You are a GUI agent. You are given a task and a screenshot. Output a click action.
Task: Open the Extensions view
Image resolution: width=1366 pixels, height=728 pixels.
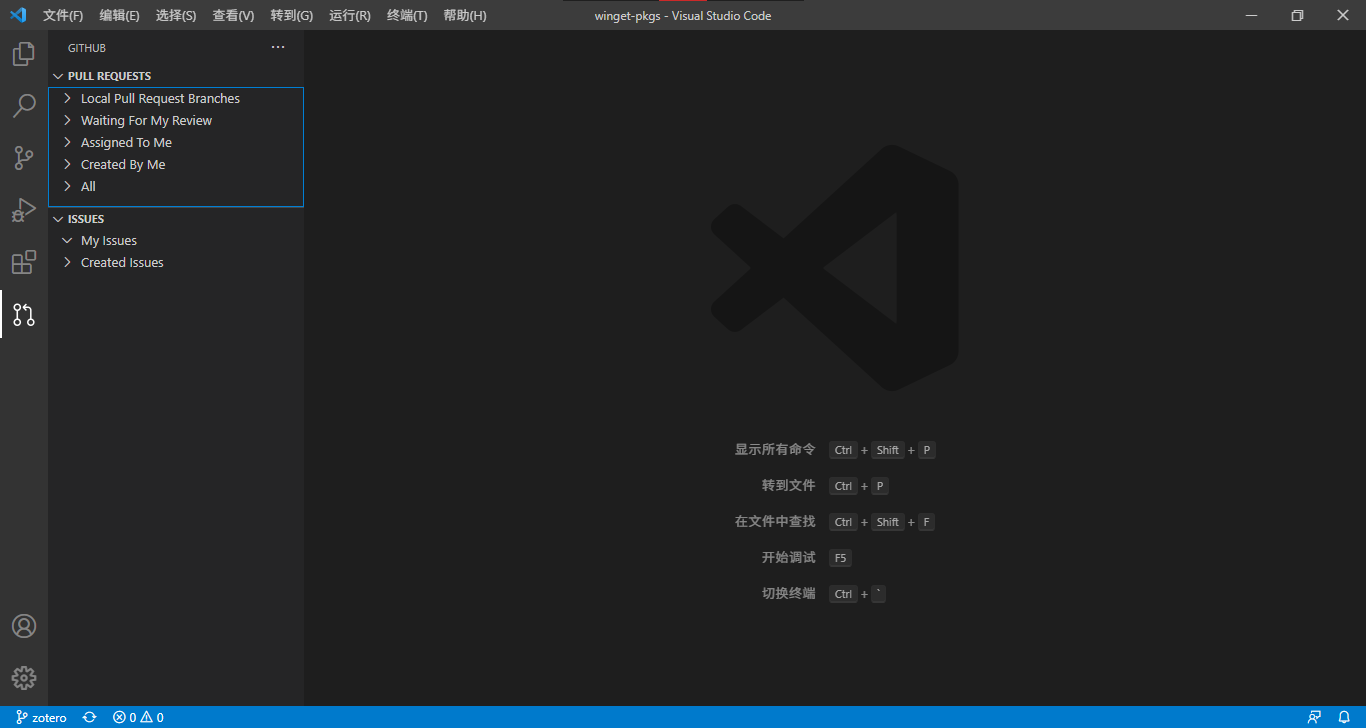coord(23,262)
